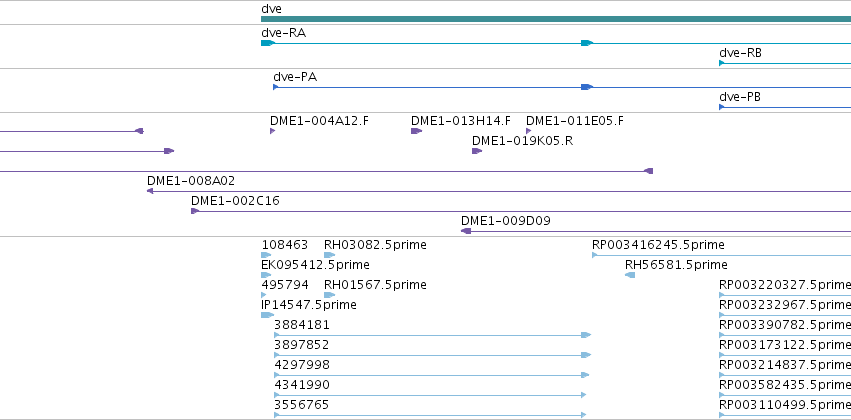This screenshot has height=420, width=851.
Task: Select the RP003416245.5prime start arrow
Action: pyautogui.click(x=595, y=255)
